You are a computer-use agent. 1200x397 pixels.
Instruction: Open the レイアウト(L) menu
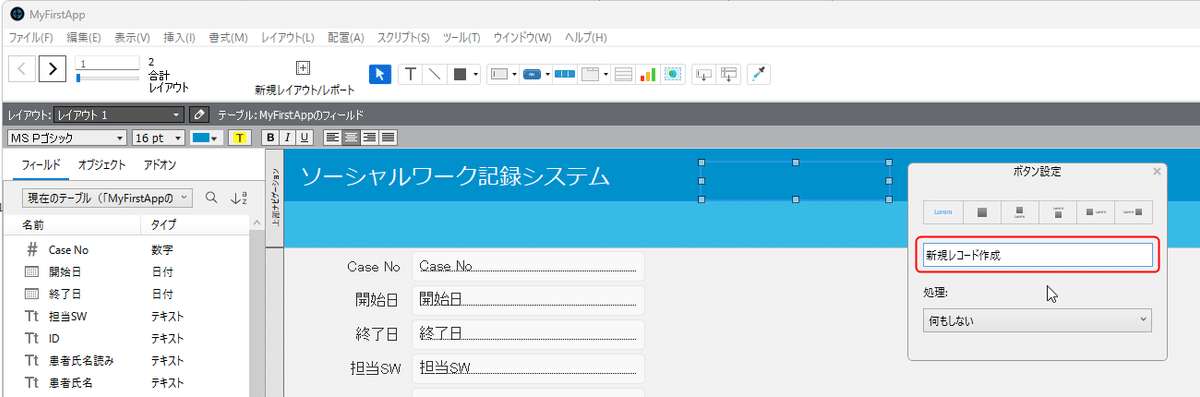(x=288, y=38)
